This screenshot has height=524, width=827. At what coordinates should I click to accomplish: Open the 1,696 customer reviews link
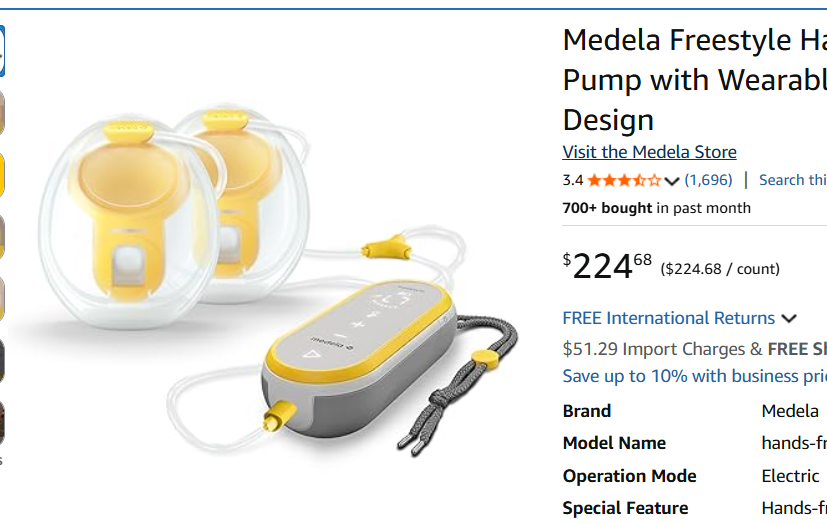(708, 180)
